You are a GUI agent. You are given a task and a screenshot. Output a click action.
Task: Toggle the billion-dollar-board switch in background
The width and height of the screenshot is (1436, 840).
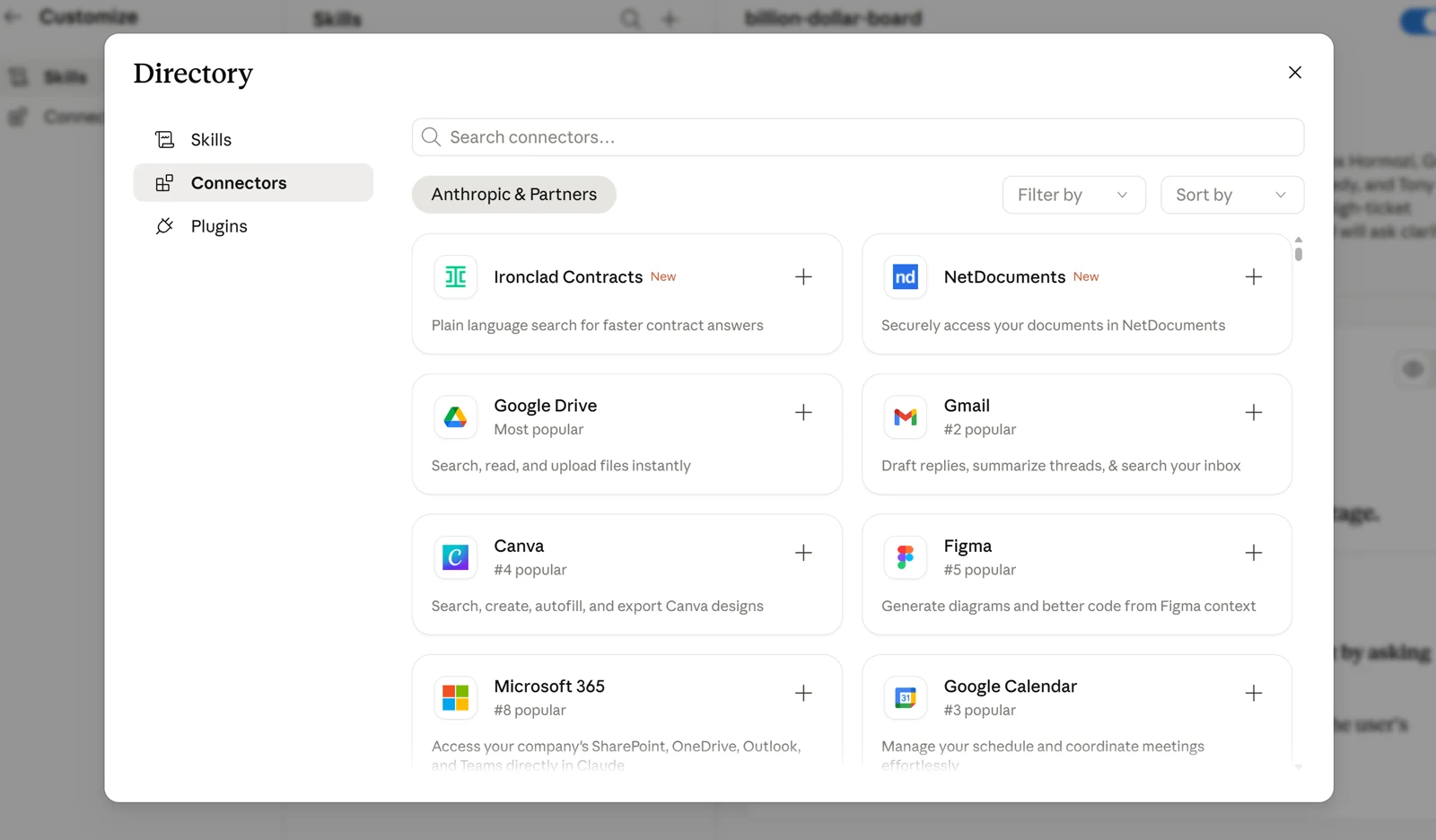1418,22
